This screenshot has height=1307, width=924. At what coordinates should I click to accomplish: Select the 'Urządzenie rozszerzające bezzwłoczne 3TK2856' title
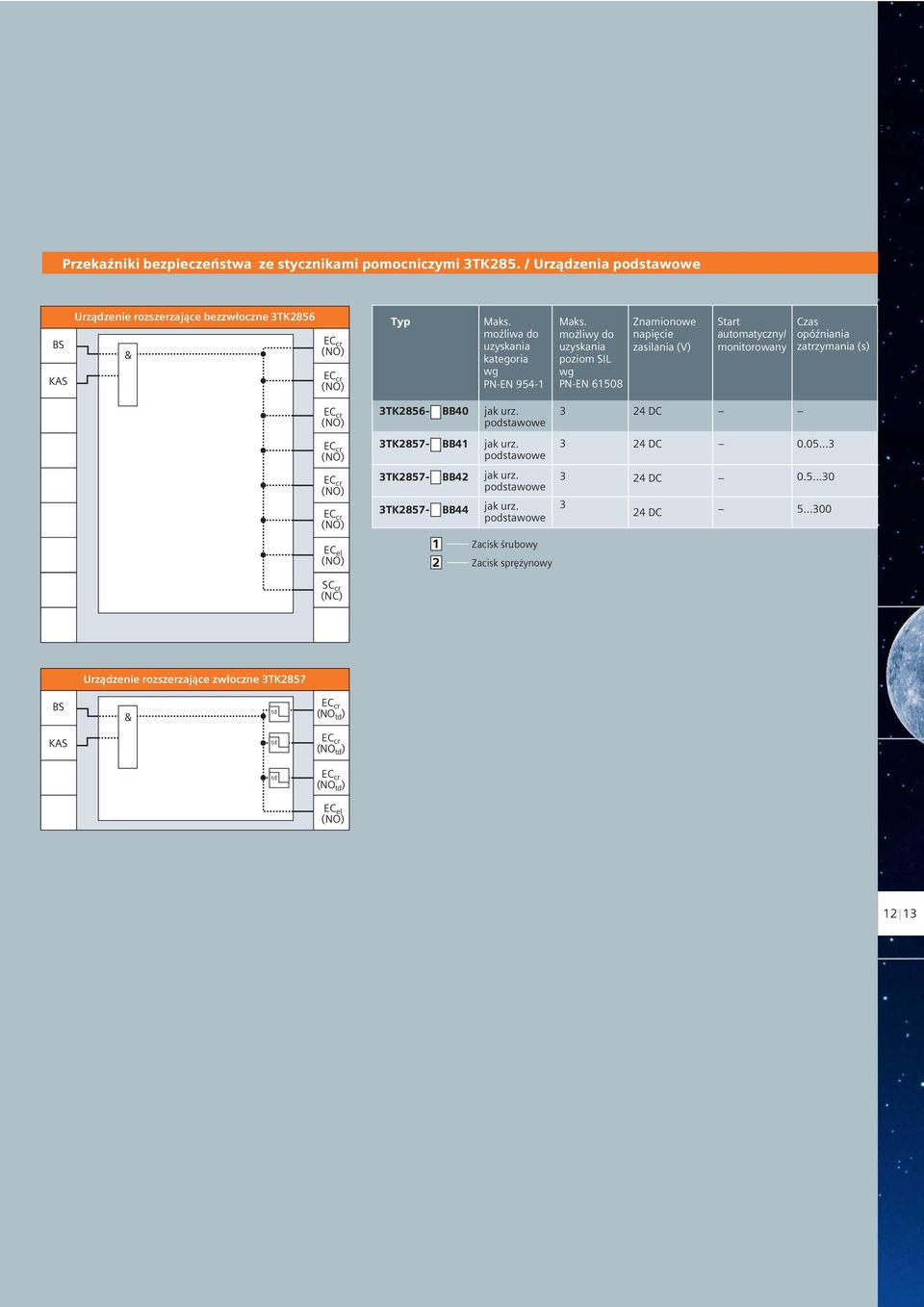[x=194, y=317]
